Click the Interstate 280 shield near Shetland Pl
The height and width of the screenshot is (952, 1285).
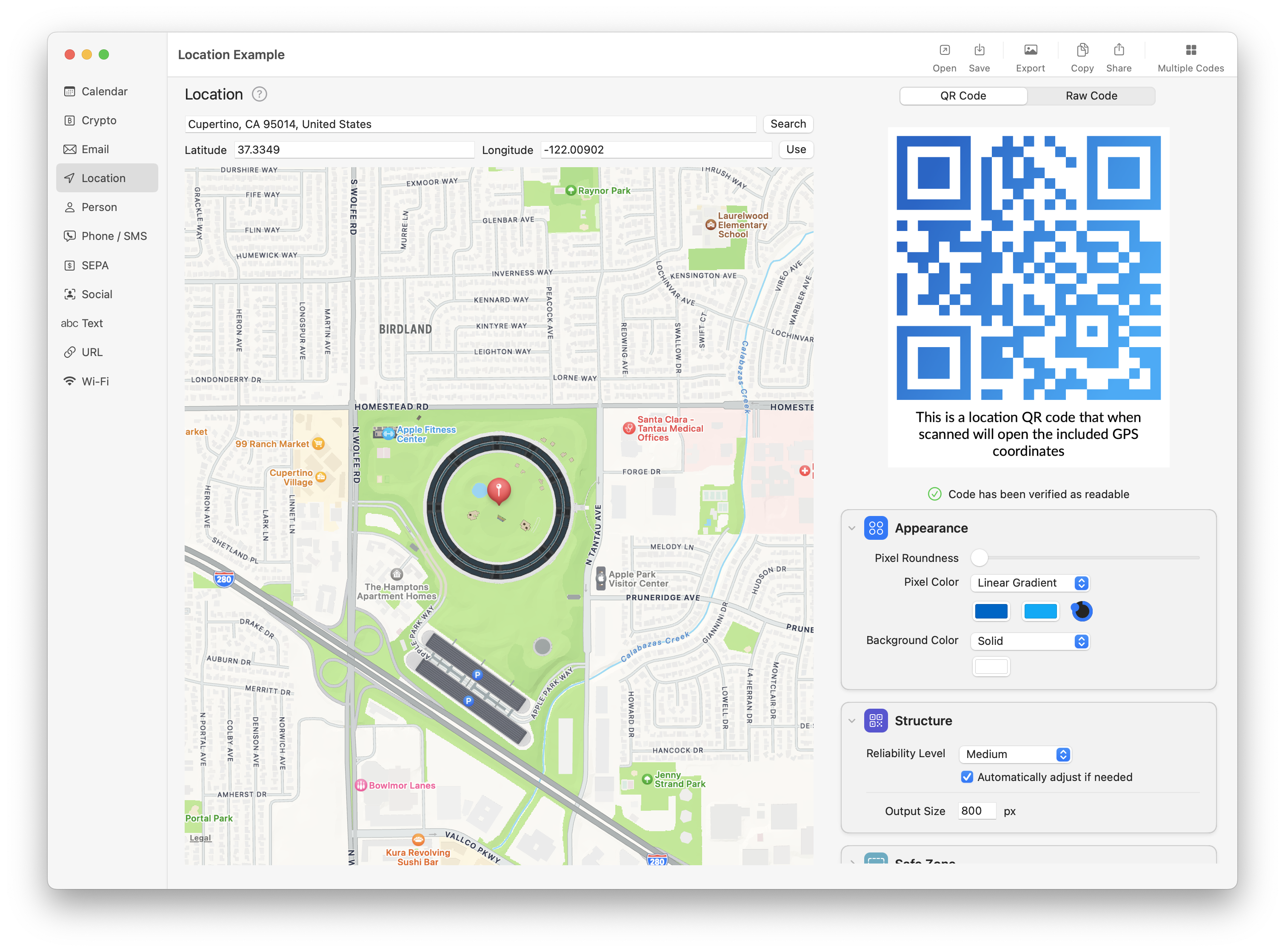(x=224, y=579)
